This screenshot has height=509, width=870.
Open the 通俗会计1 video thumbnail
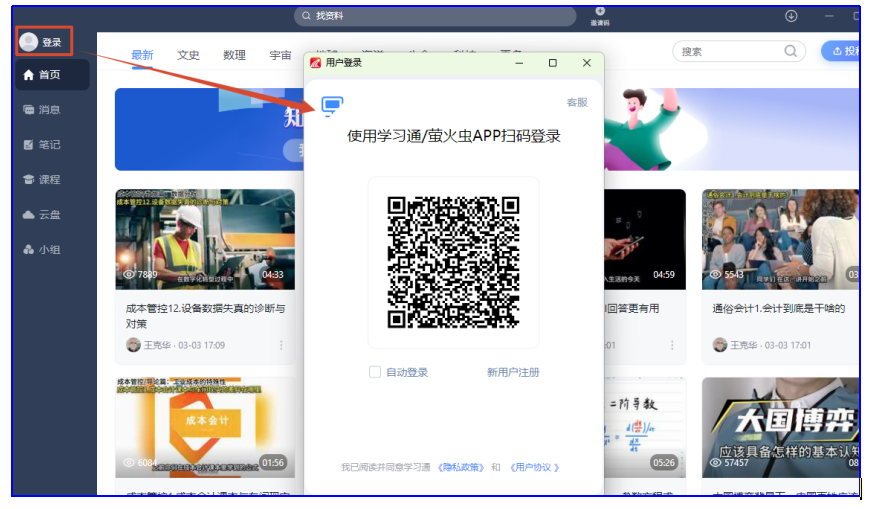(781, 239)
